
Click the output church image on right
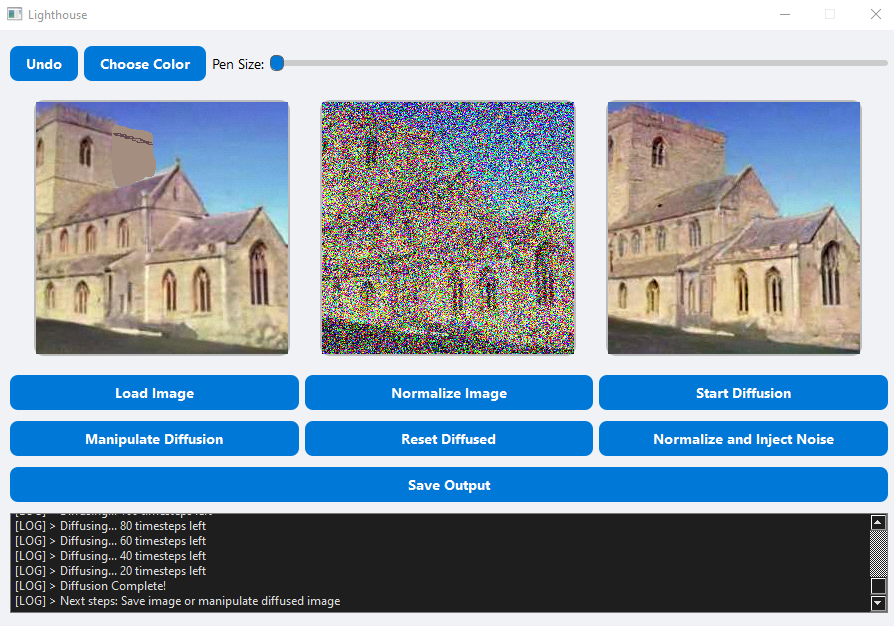point(734,227)
